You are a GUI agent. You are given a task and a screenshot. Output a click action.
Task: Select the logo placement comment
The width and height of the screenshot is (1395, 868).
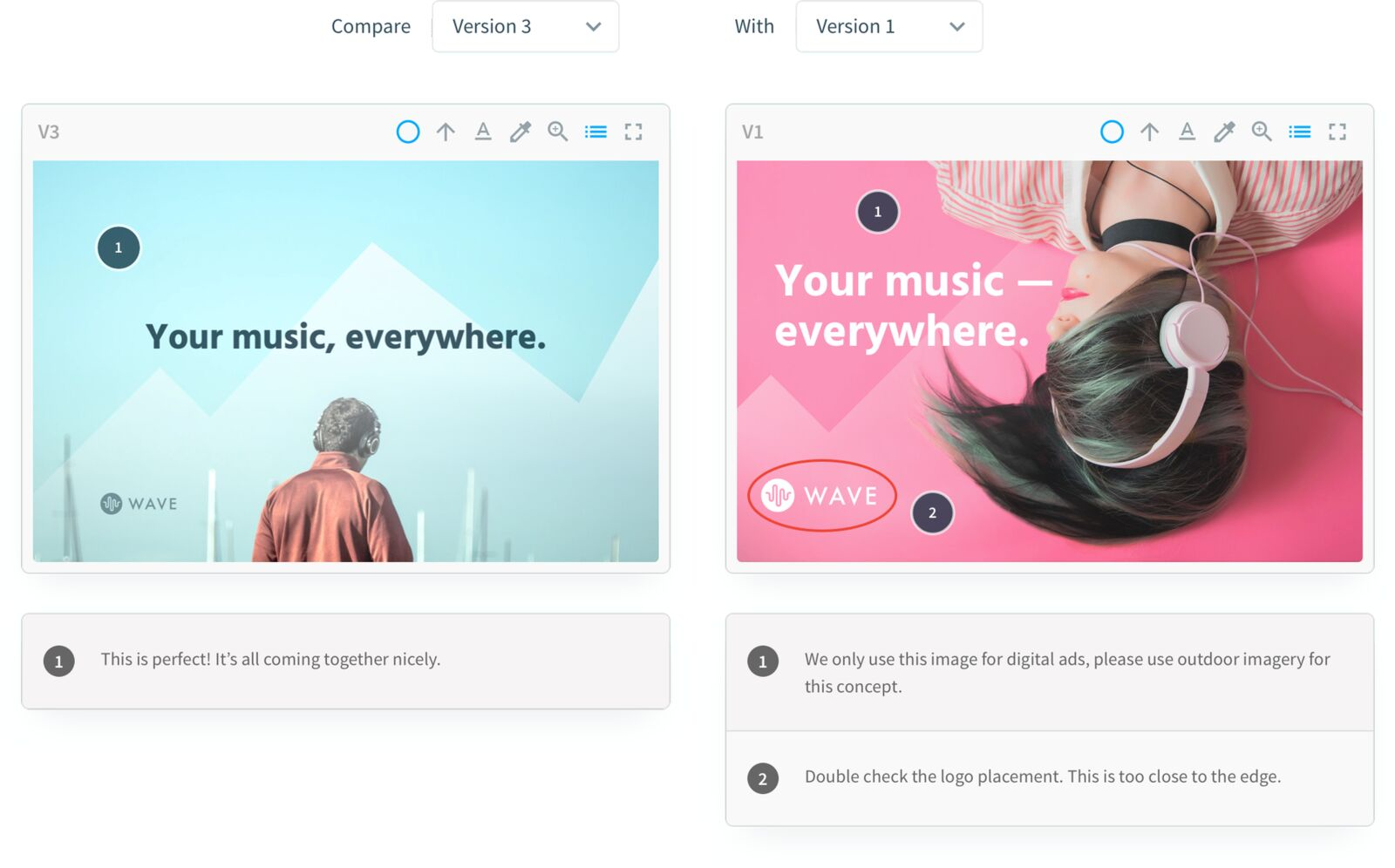(x=1050, y=777)
